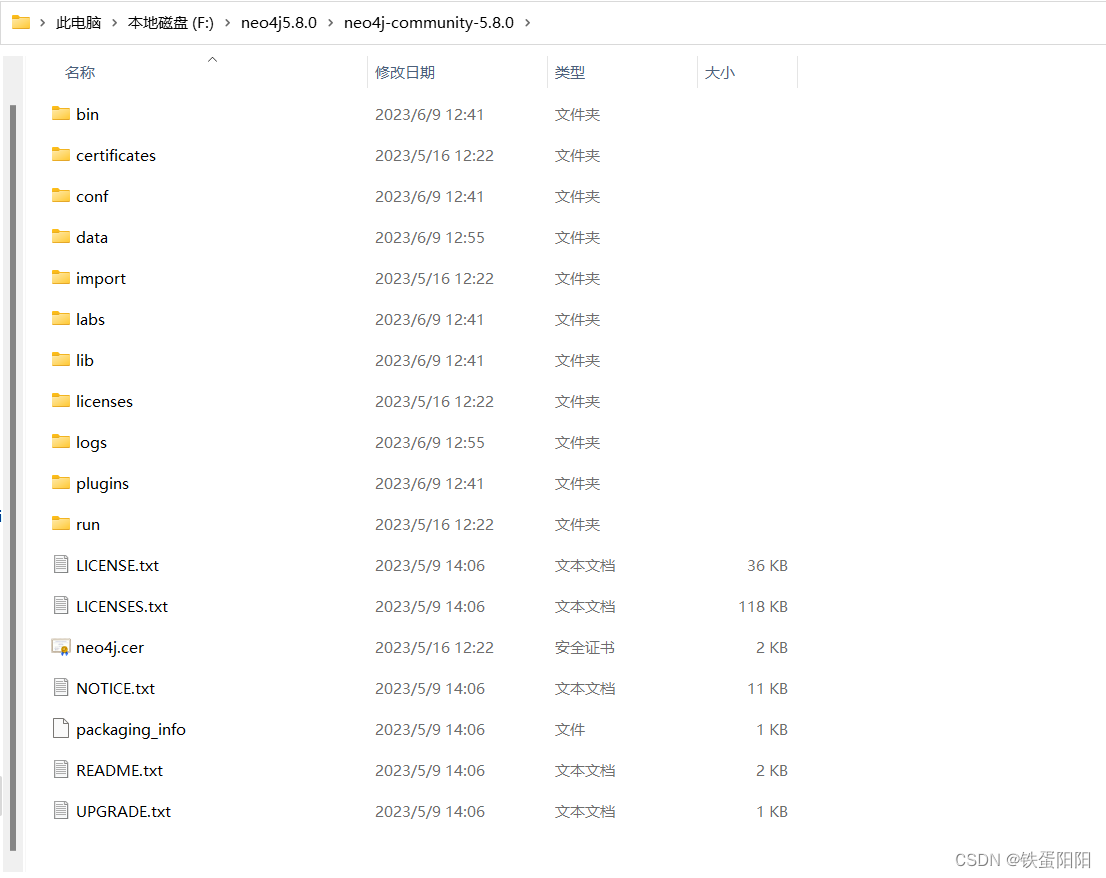
Task: Click the vertical scrollbar on left pane
Action: coord(13,477)
